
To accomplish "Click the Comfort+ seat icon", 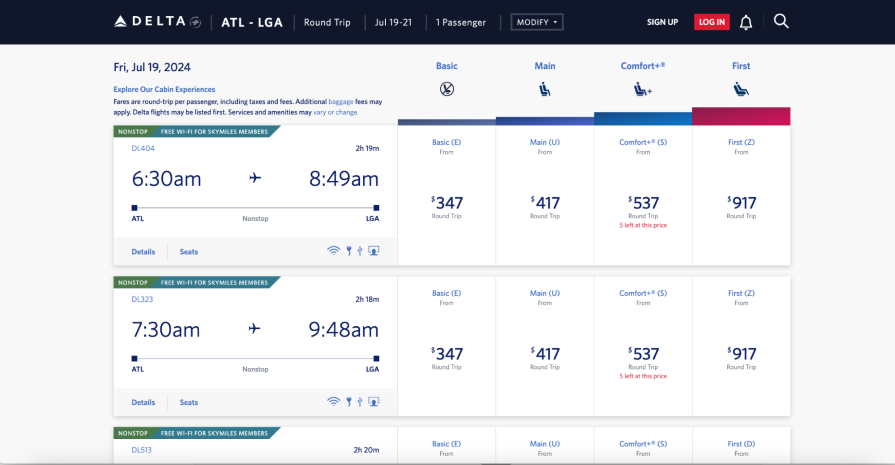I will click(x=643, y=90).
